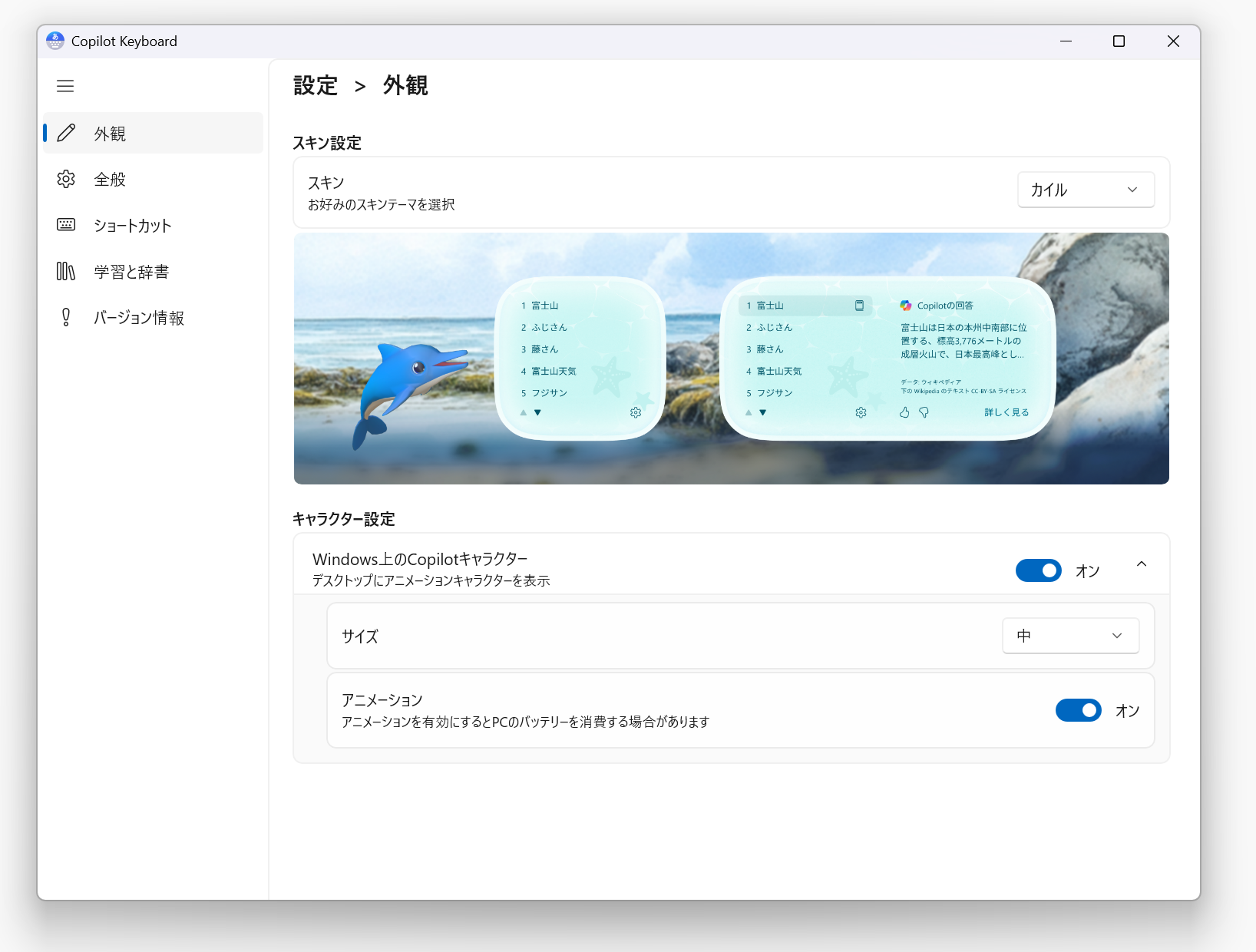
Task: Click the thumbs-up icon in preview
Action: [x=904, y=412]
